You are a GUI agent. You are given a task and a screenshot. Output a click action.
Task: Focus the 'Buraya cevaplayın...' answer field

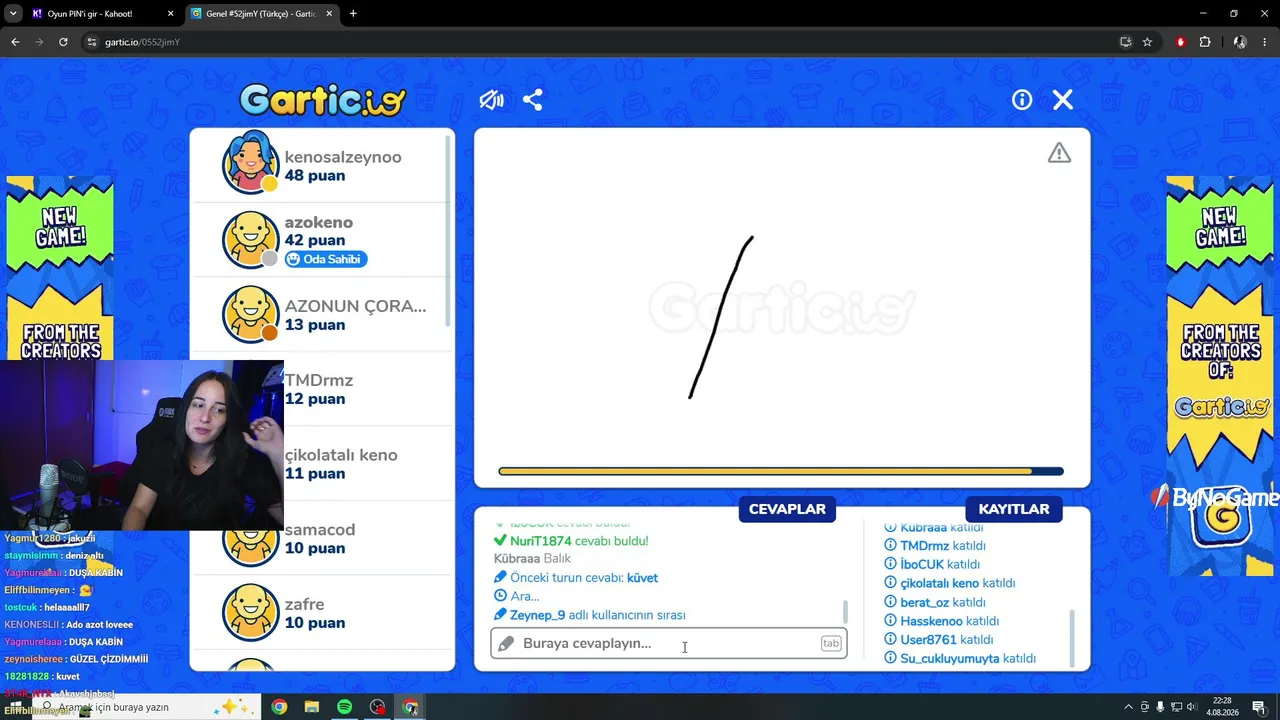click(x=669, y=643)
